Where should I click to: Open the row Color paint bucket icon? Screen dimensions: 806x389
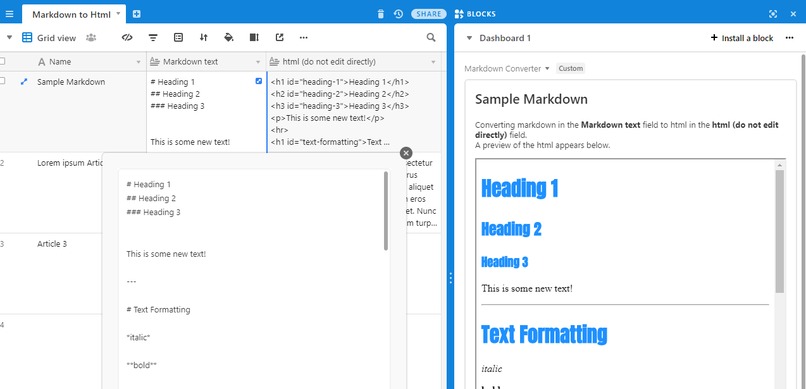229,38
